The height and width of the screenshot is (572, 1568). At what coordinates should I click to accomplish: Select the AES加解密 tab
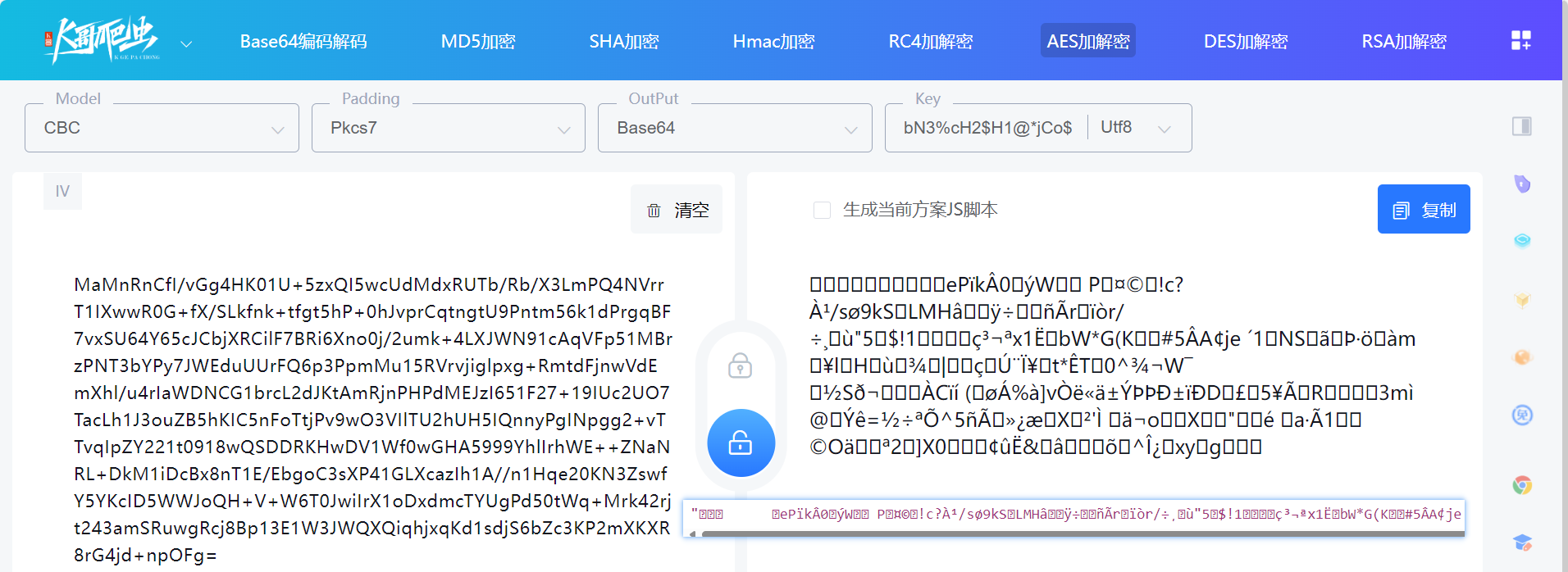pyautogui.click(x=1088, y=41)
